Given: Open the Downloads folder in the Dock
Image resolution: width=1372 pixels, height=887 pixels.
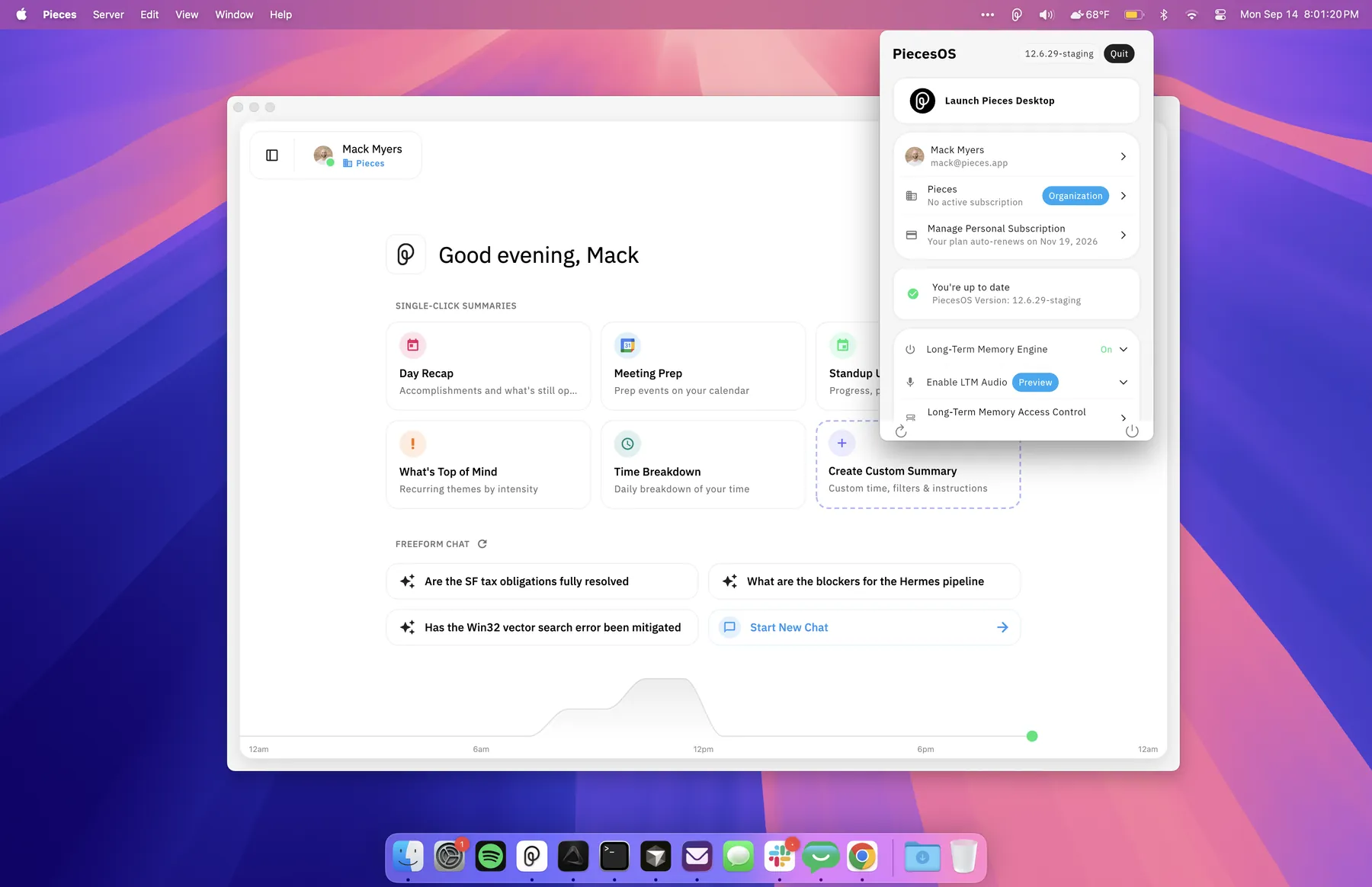Looking at the screenshot, I should coord(922,857).
